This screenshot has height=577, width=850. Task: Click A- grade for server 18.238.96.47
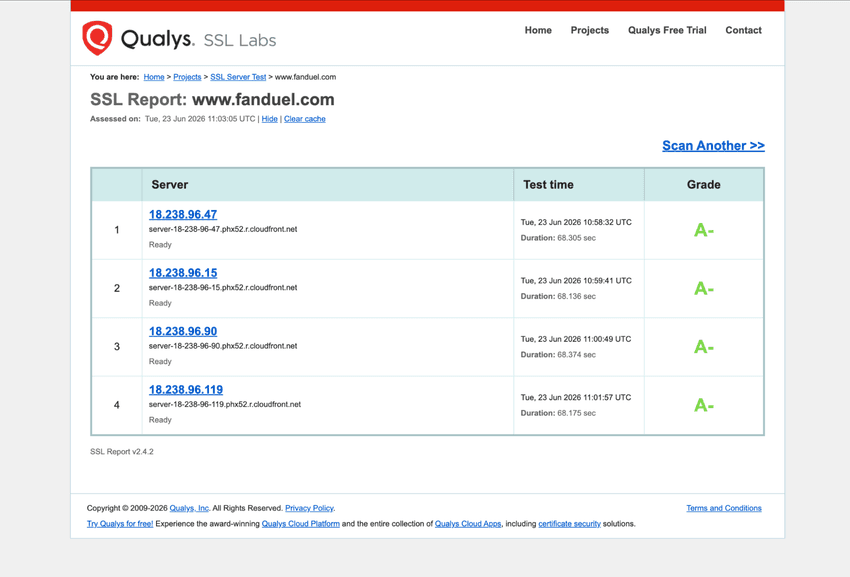point(704,230)
